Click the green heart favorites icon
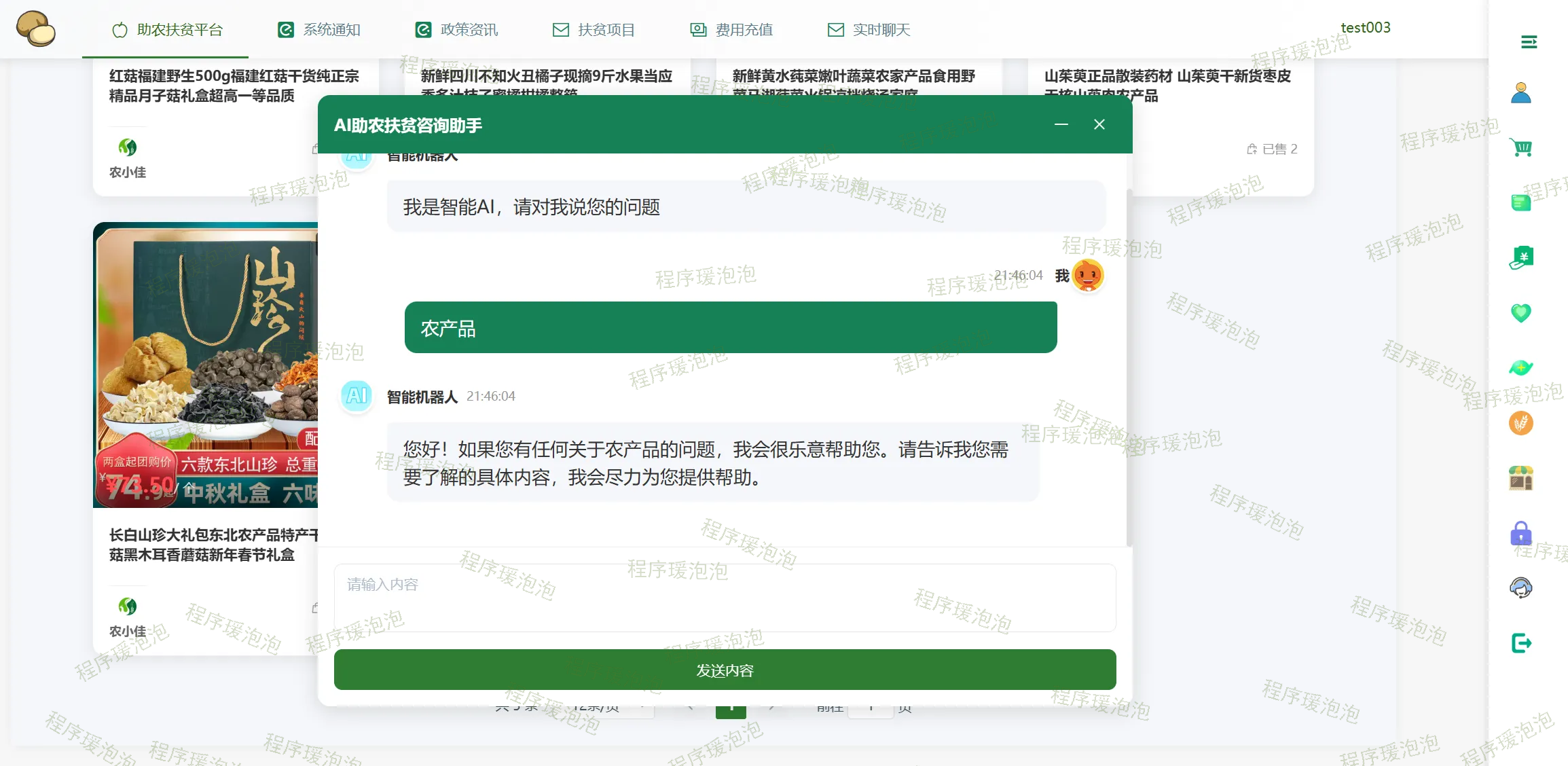Viewport: 1568px width, 766px height. tap(1520, 312)
